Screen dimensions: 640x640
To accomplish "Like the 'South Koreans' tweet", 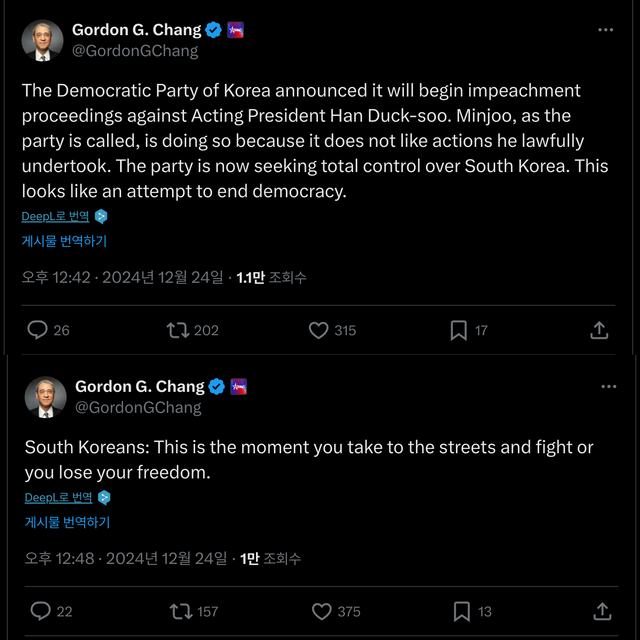I will pyautogui.click(x=322, y=611).
